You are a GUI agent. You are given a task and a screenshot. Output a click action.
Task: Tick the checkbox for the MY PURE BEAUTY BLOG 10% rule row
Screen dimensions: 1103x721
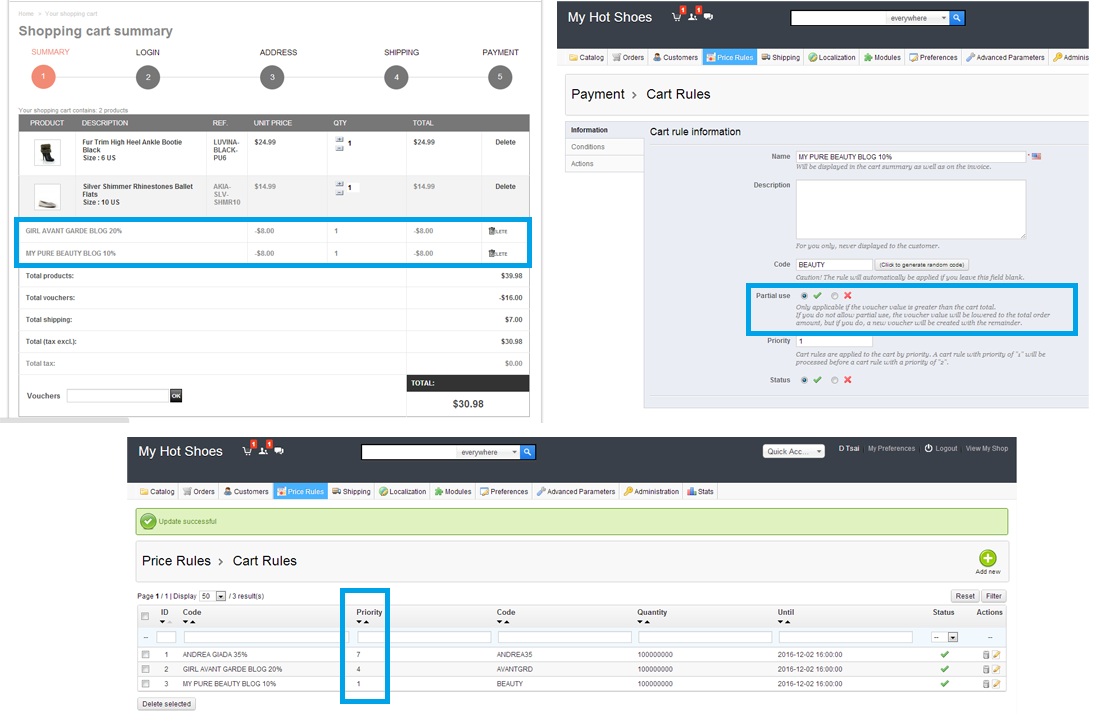[146, 684]
